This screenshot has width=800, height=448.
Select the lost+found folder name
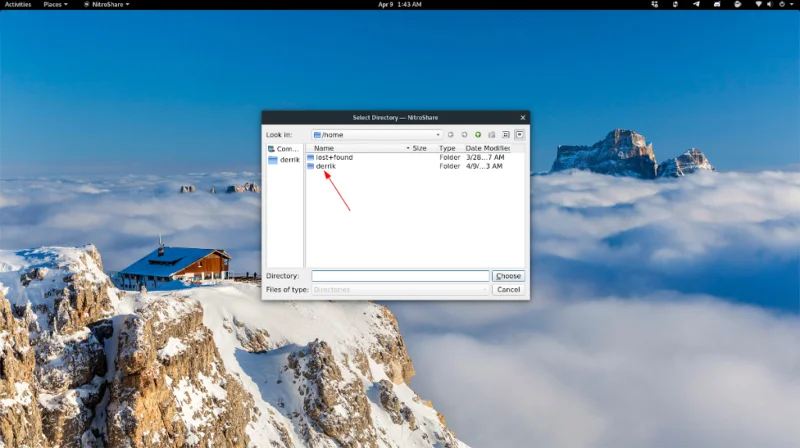334,157
